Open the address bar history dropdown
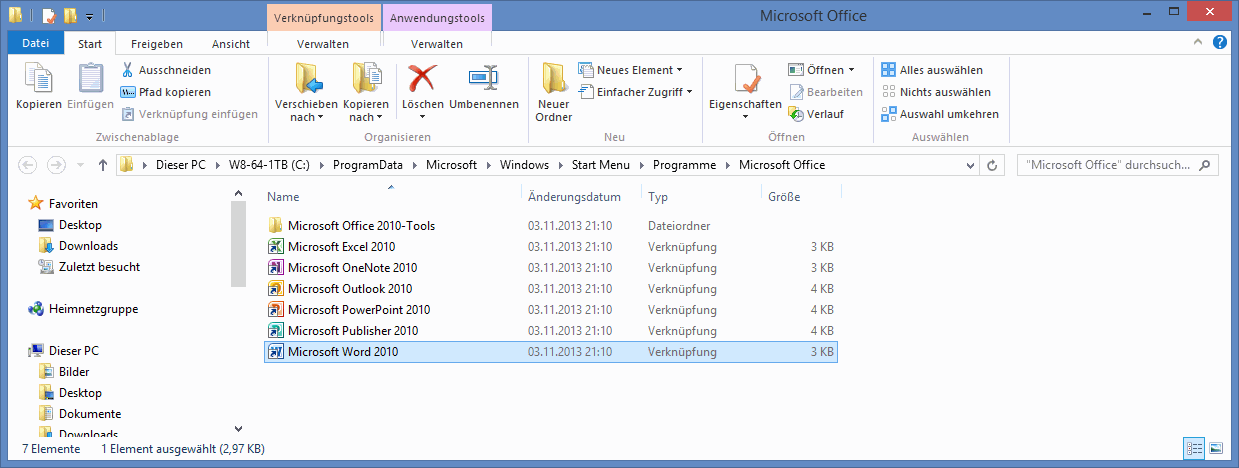The height and width of the screenshot is (468, 1239). pyautogui.click(x=970, y=165)
